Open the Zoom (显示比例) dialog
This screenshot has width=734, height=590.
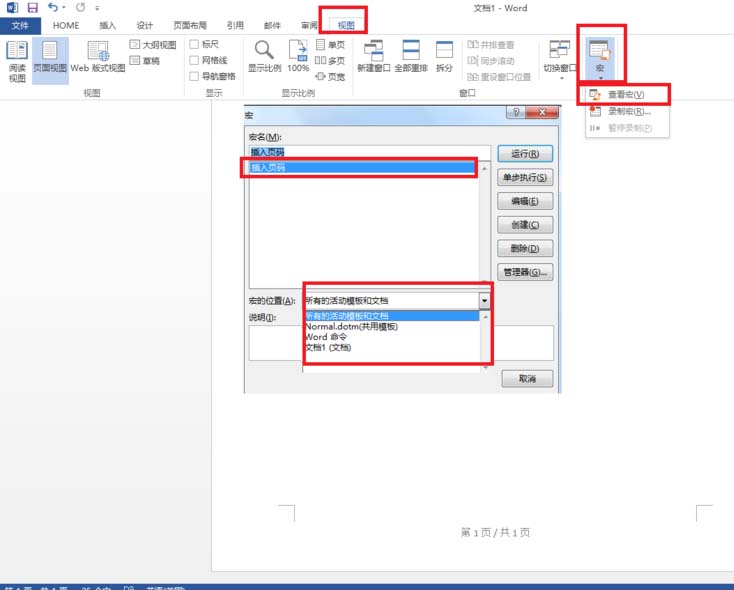click(264, 56)
